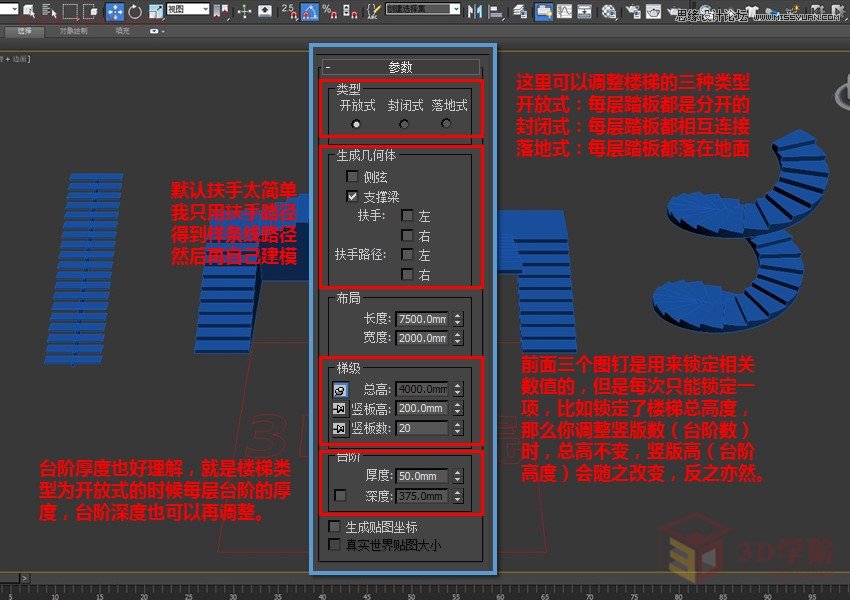Select the Select and Move tool
The width and height of the screenshot is (850, 600).
pyautogui.click(x=113, y=11)
